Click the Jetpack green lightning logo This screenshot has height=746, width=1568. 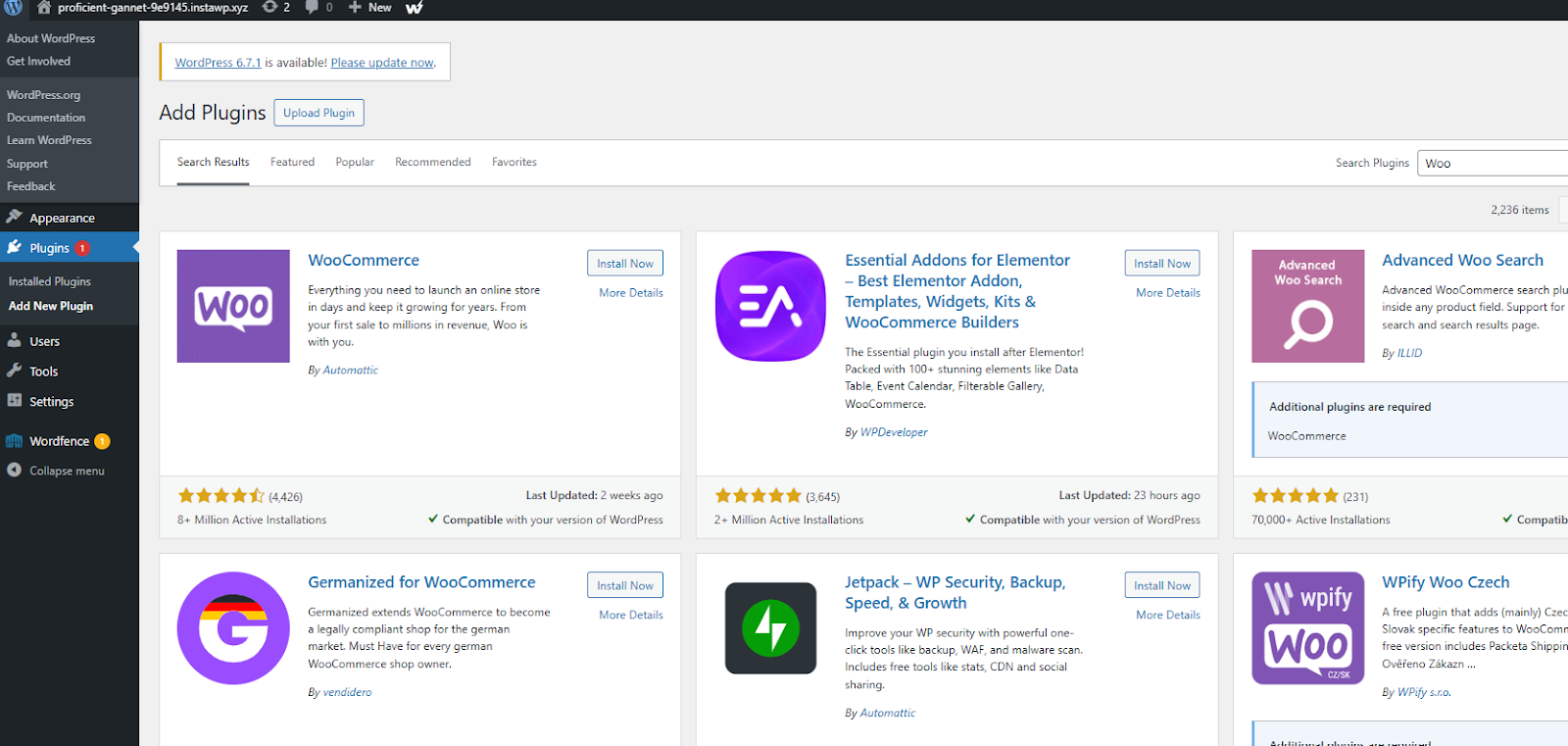(x=770, y=628)
